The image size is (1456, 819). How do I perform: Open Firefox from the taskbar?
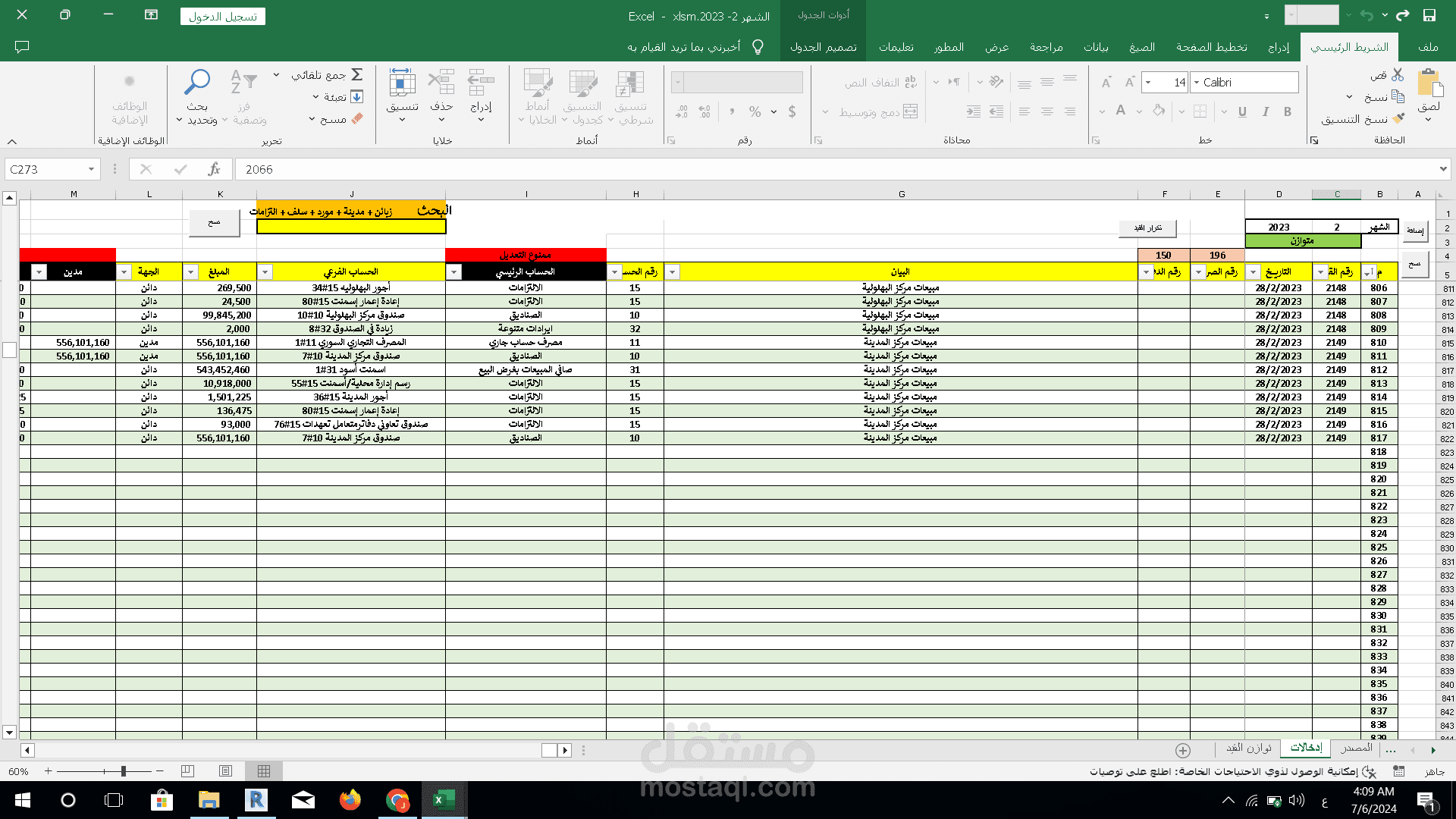(x=350, y=800)
